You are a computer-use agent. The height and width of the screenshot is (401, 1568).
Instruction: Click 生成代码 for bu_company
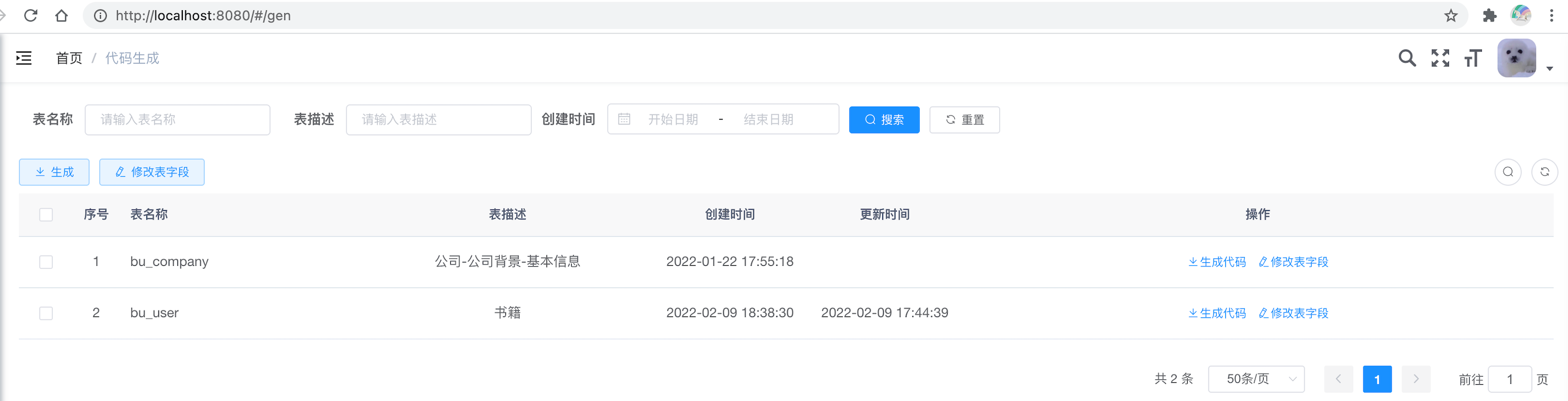pyautogui.click(x=1218, y=262)
